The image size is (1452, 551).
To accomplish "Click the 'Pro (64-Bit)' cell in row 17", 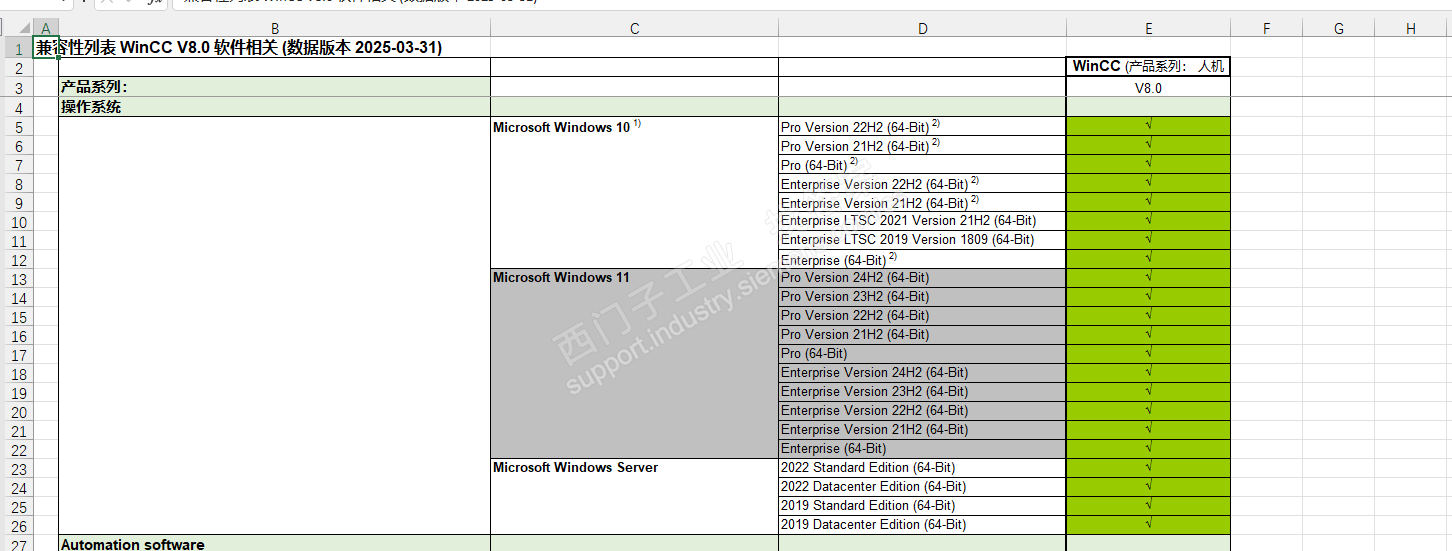I will point(922,354).
